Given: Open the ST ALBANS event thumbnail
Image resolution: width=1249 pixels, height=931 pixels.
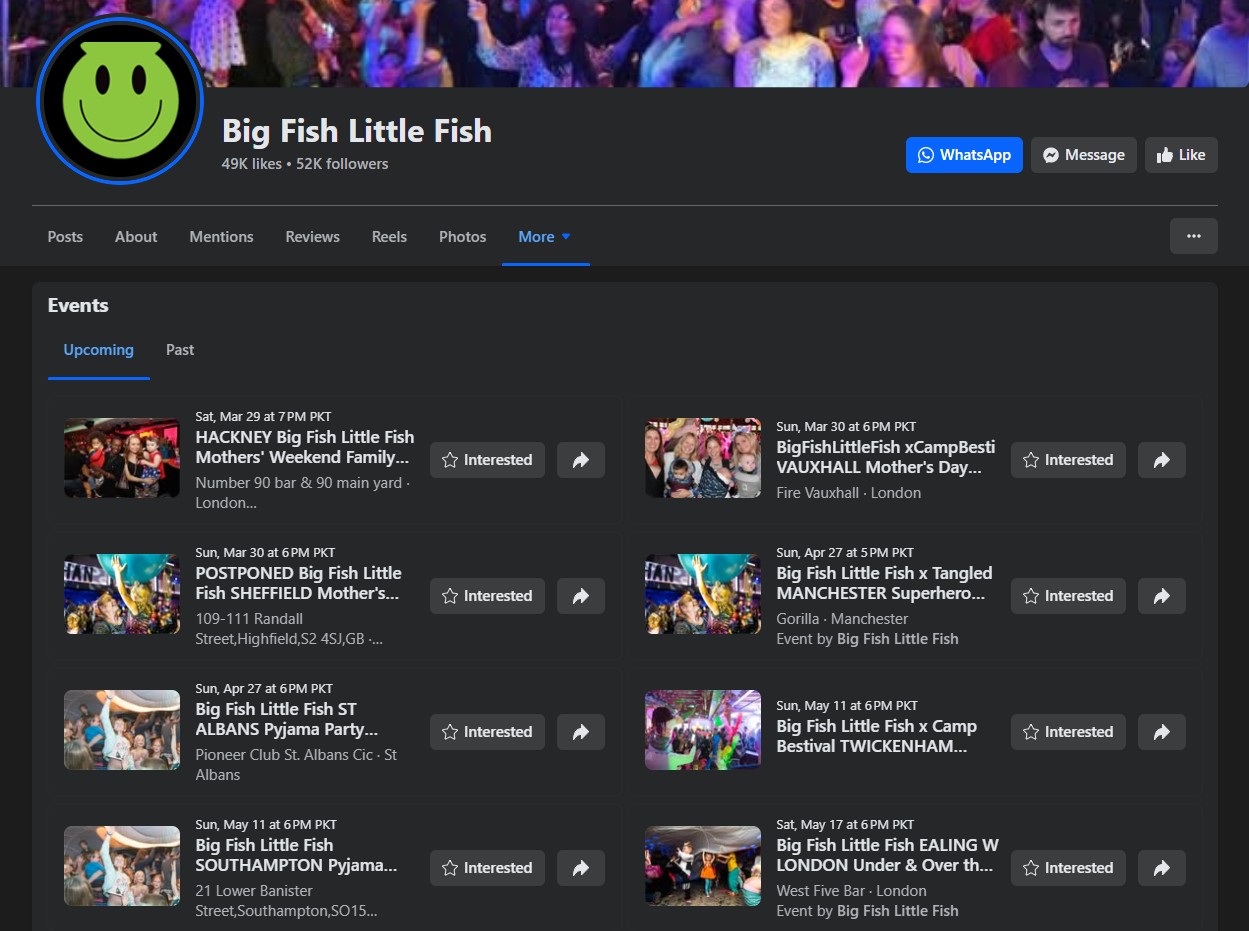Looking at the screenshot, I should [x=122, y=730].
